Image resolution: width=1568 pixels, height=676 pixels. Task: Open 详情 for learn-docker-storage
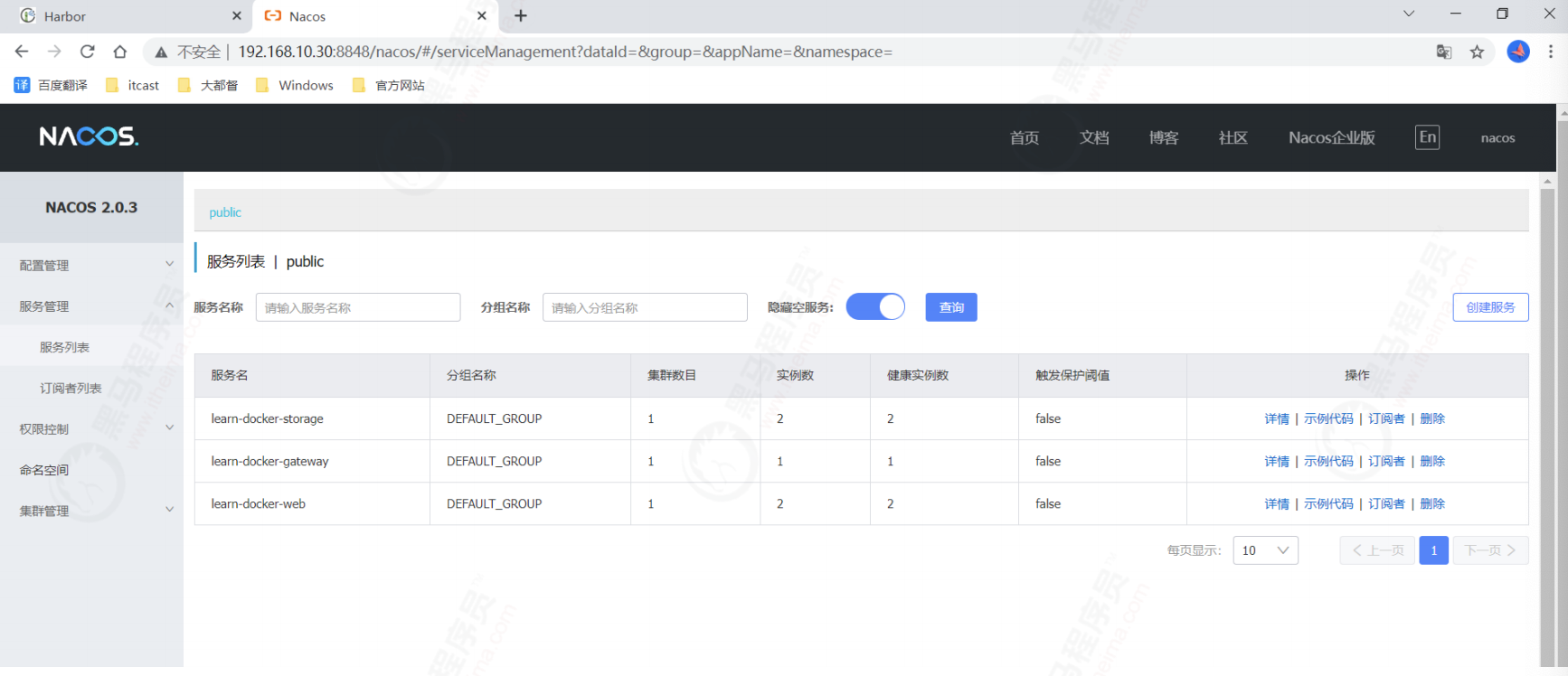[1277, 418]
